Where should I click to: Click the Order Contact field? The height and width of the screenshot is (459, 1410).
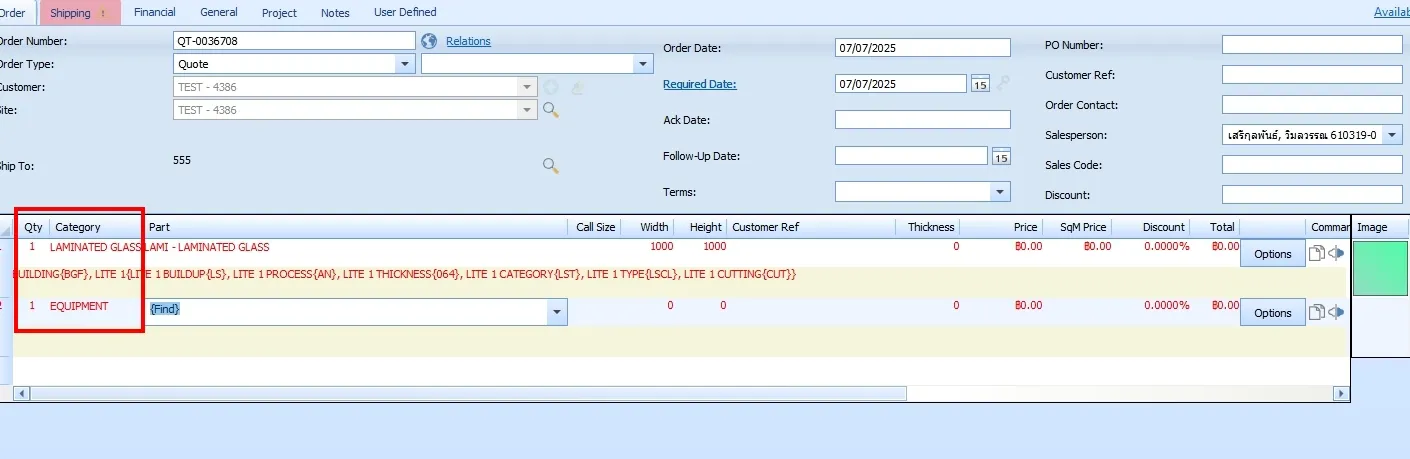1312,105
